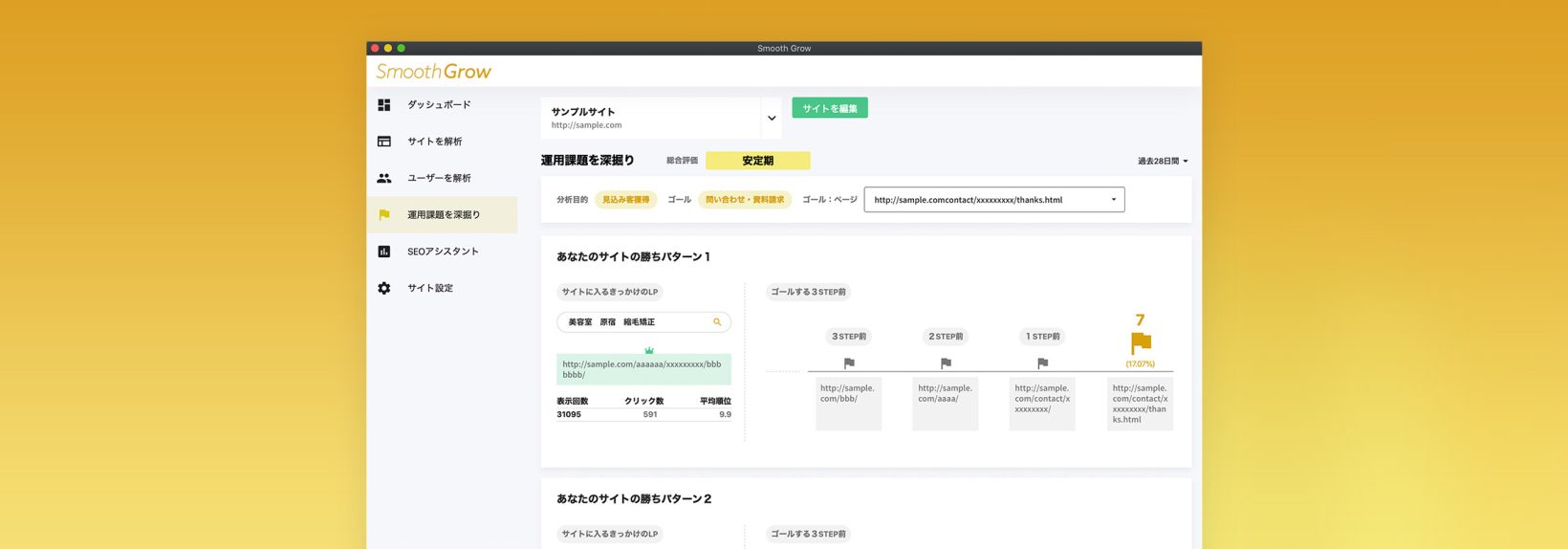The width and height of the screenshot is (1568, 549).
Task: Click heading あなたのサイトの勝ちパターン２
Action: (634, 498)
